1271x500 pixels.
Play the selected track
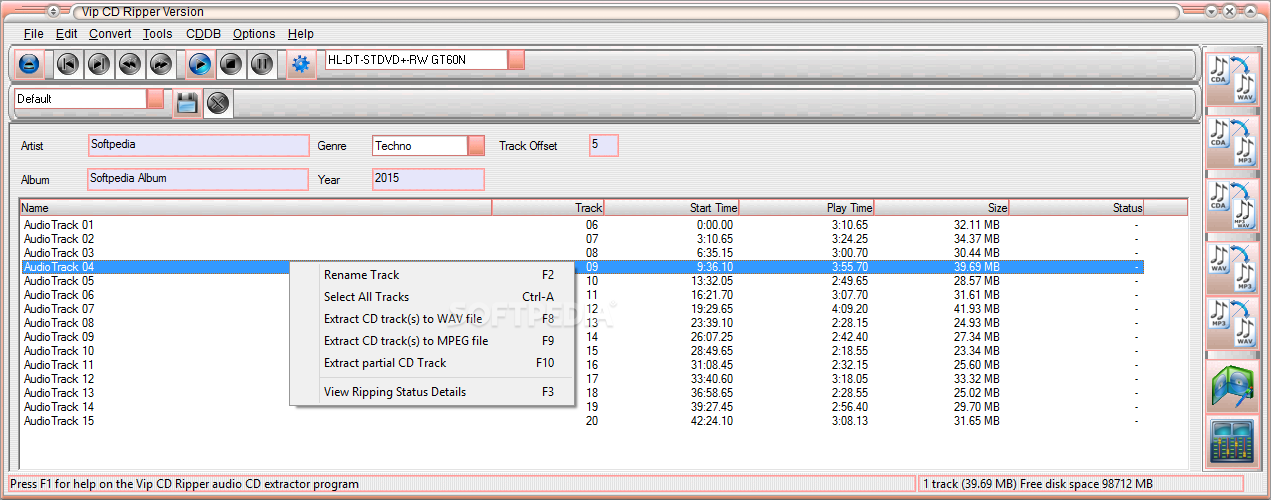pyautogui.click(x=200, y=64)
